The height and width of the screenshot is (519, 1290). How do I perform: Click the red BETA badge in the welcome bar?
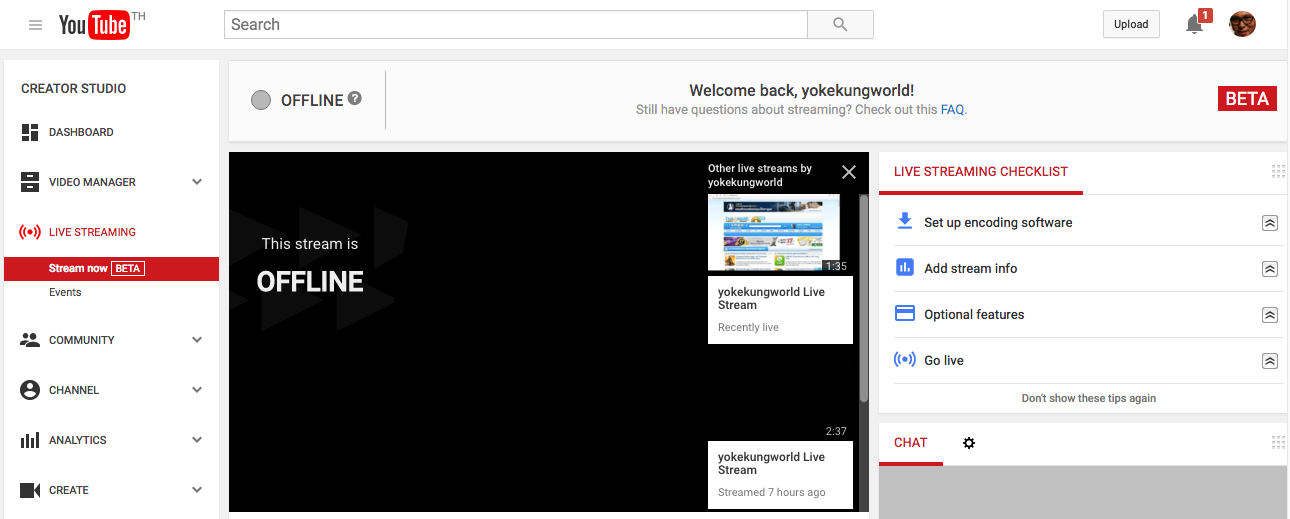coord(1247,99)
